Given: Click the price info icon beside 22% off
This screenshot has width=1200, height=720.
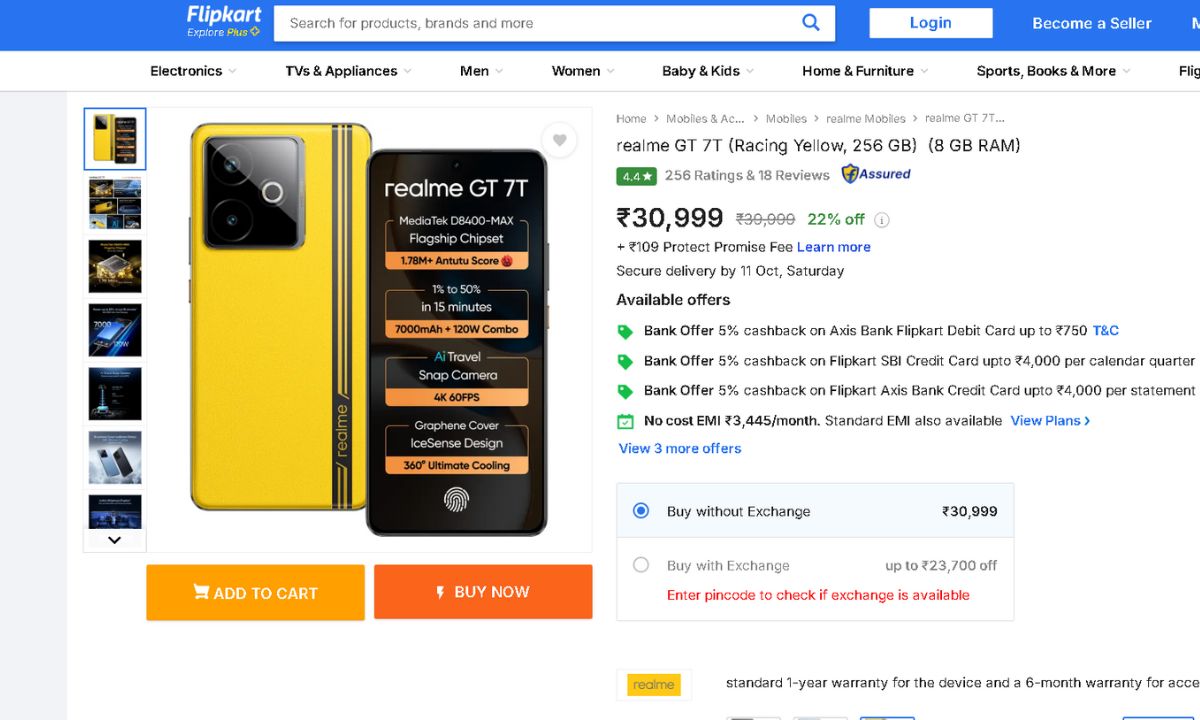Looking at the screenshot, I should pyautogui.click(x=882, y=220).
